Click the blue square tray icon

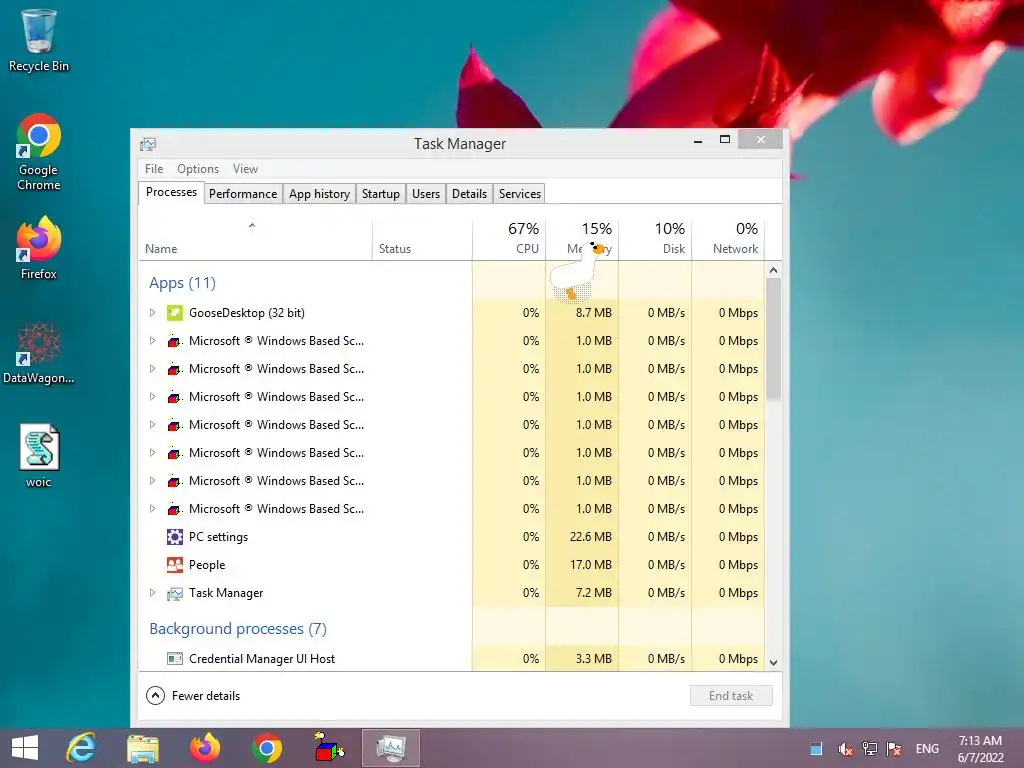pyautogui.click(x=816, y=749)
